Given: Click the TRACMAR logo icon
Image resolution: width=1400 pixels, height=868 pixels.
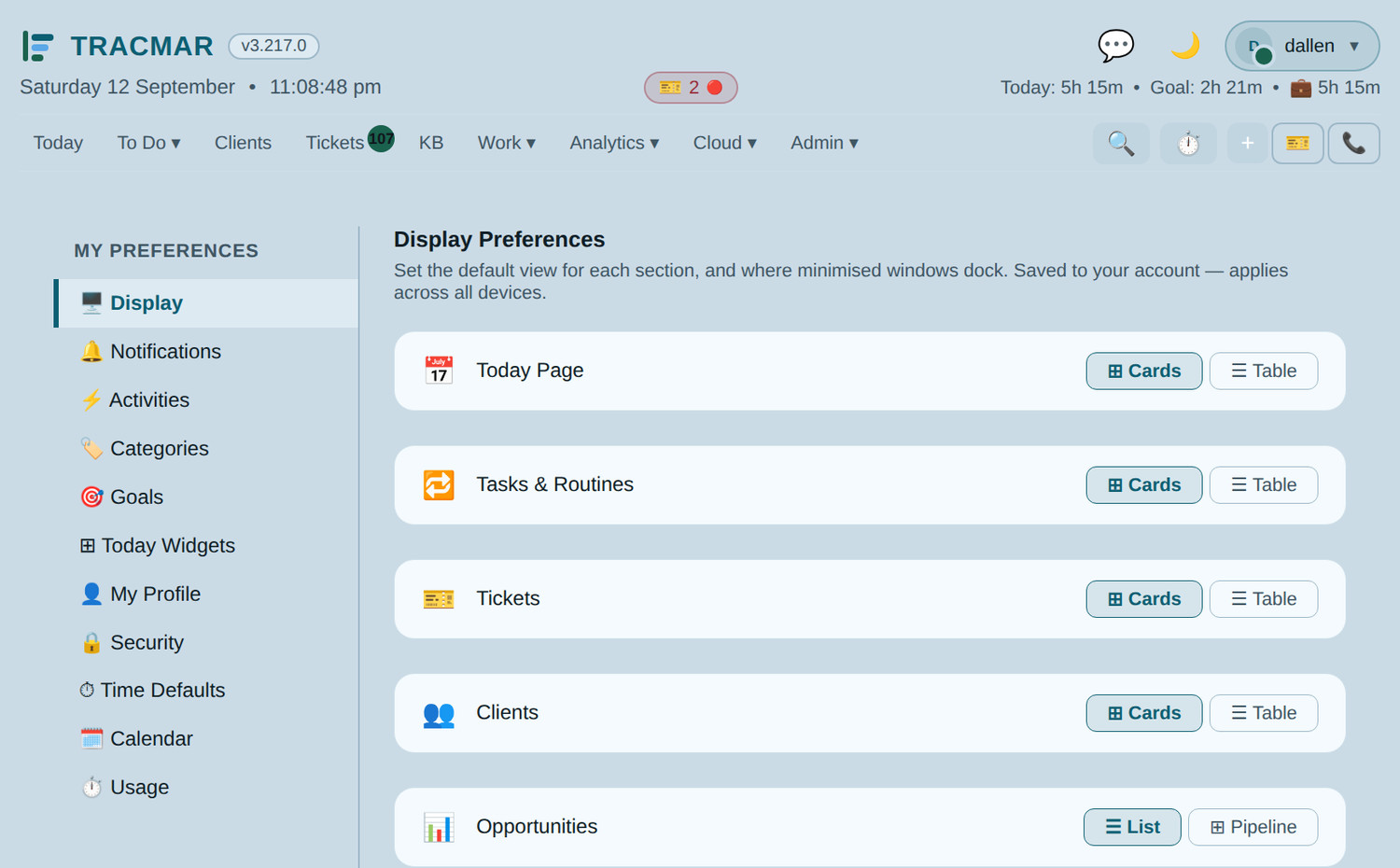Looking at the screenshot, I should [x=38, y=46].
